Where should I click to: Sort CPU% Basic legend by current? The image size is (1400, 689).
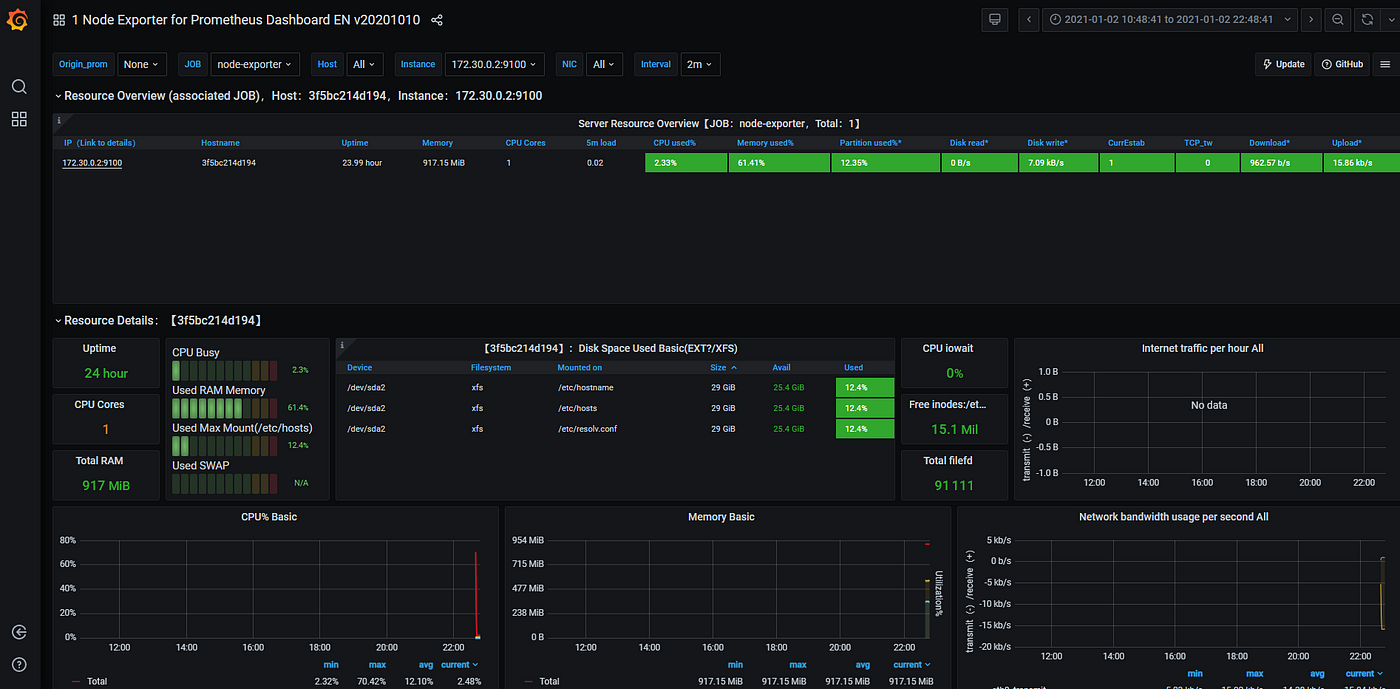(x=458, y=664)
